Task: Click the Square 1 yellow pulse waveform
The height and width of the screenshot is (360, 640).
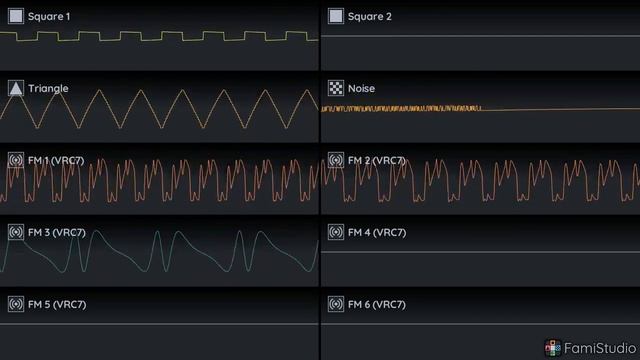Action: point(159,36)
